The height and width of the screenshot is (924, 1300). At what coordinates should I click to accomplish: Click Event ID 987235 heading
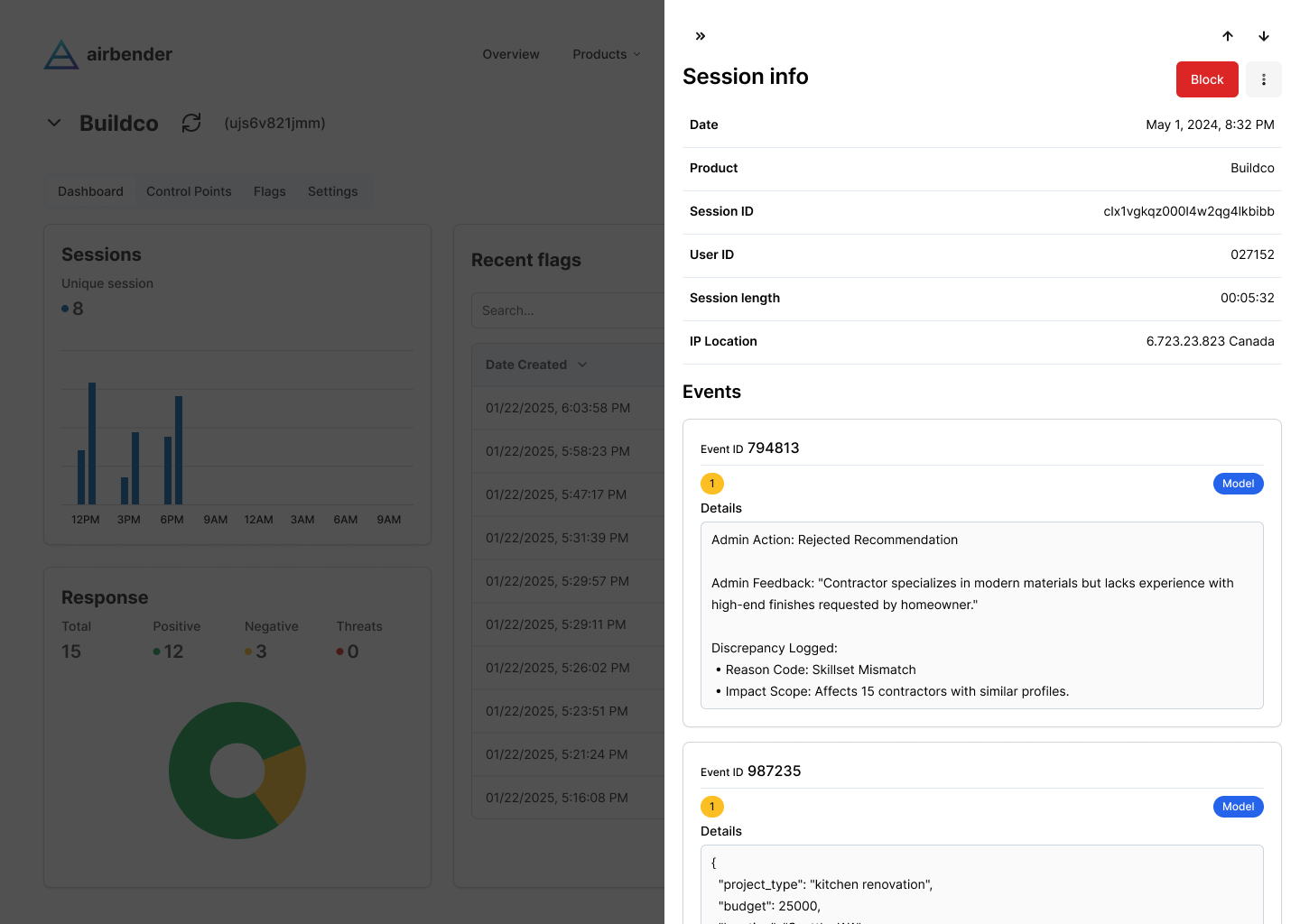click(751, 771)
